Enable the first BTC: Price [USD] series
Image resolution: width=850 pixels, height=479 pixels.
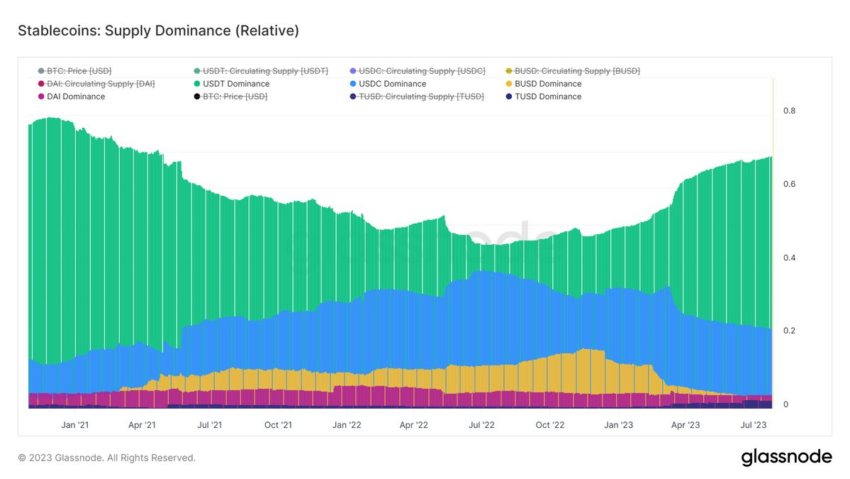point(75,71)
